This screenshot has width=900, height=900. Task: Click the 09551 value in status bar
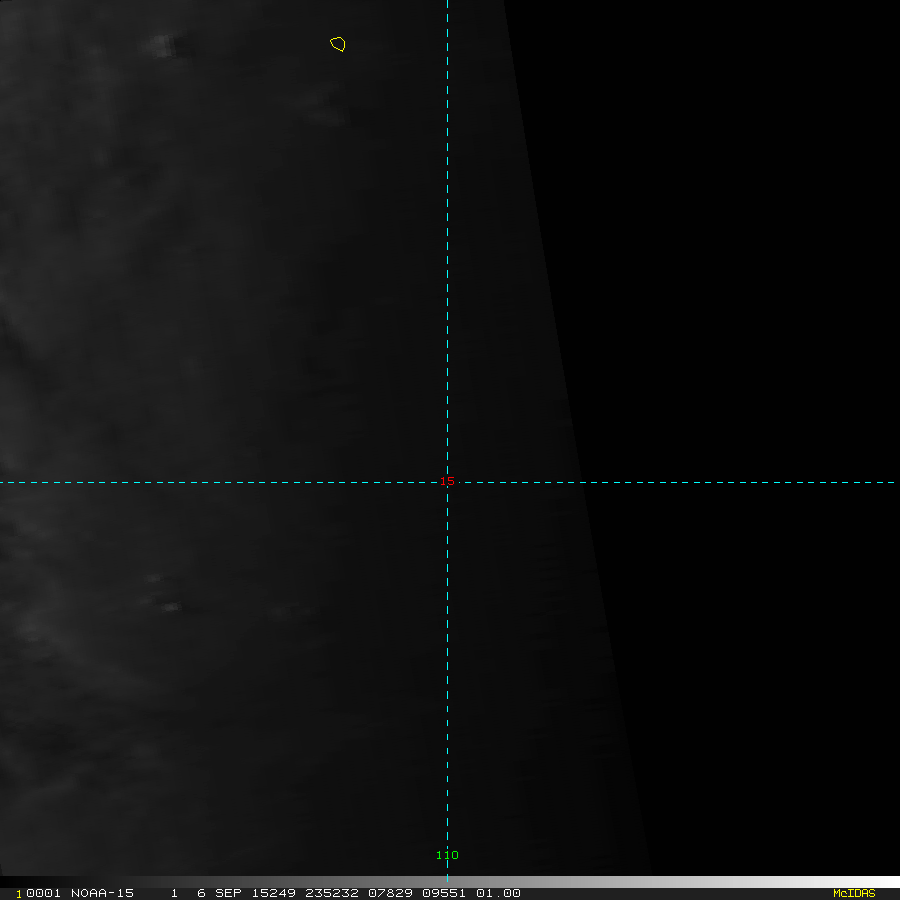pos(448,893)
